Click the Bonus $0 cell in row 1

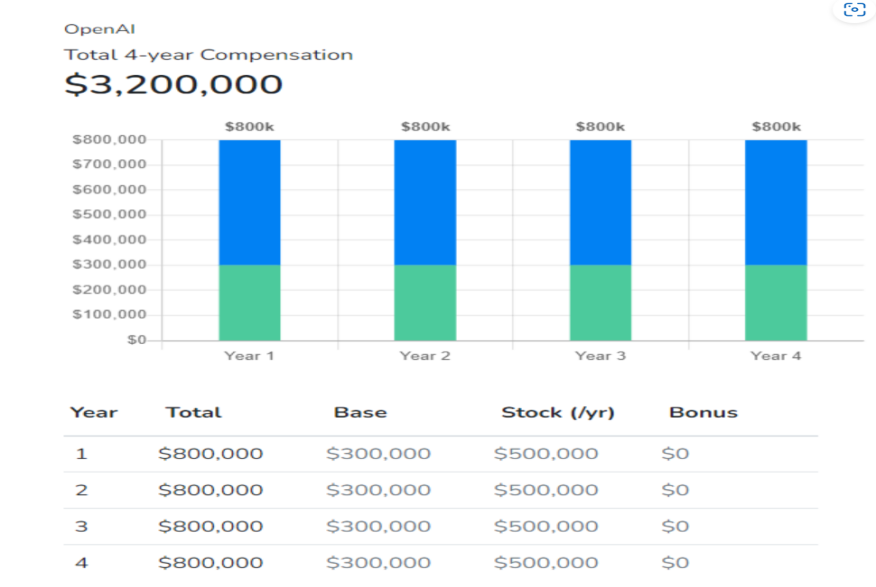(675, 454)
